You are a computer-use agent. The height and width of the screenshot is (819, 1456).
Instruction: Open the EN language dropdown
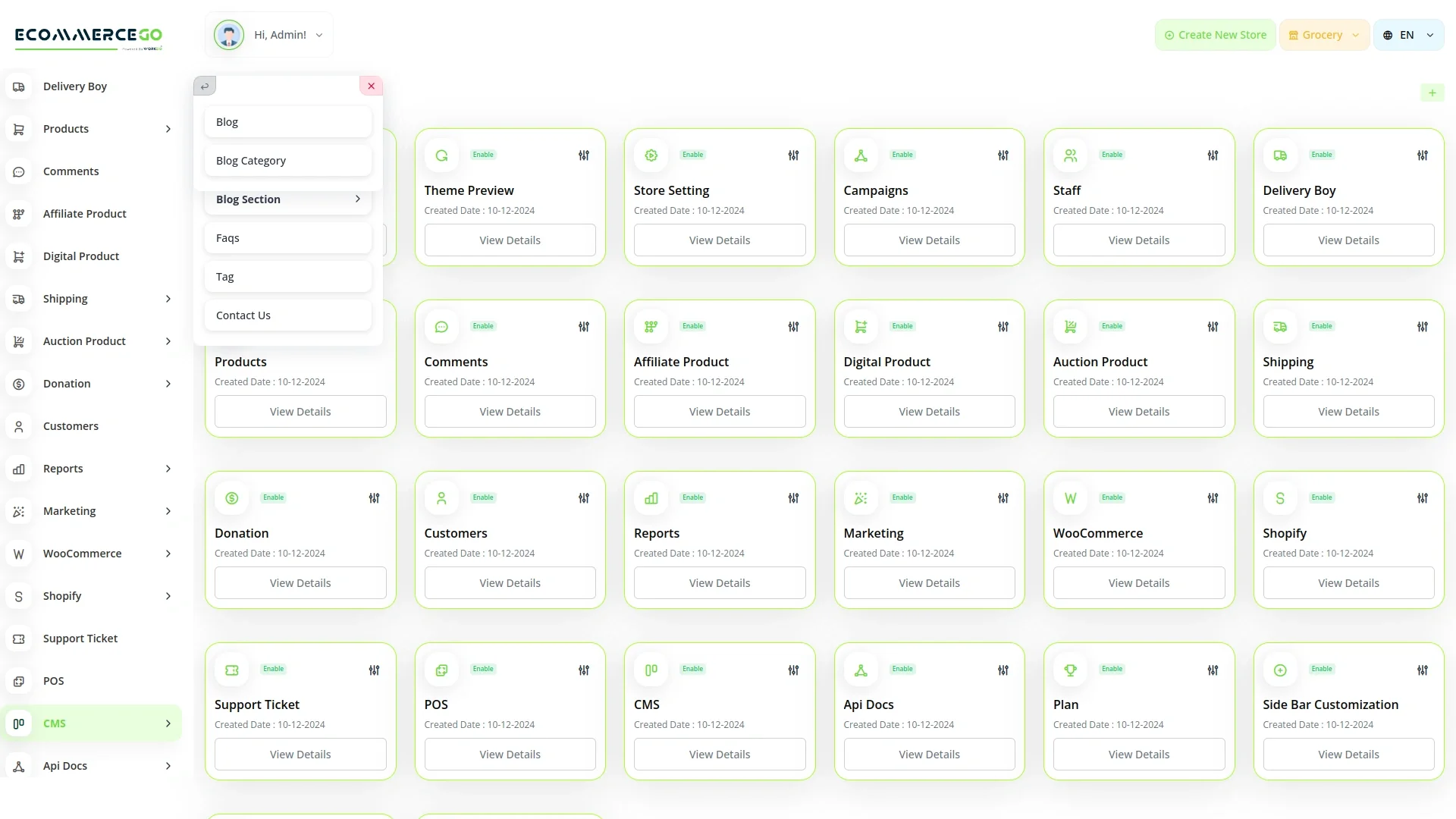coord(1408,35)
